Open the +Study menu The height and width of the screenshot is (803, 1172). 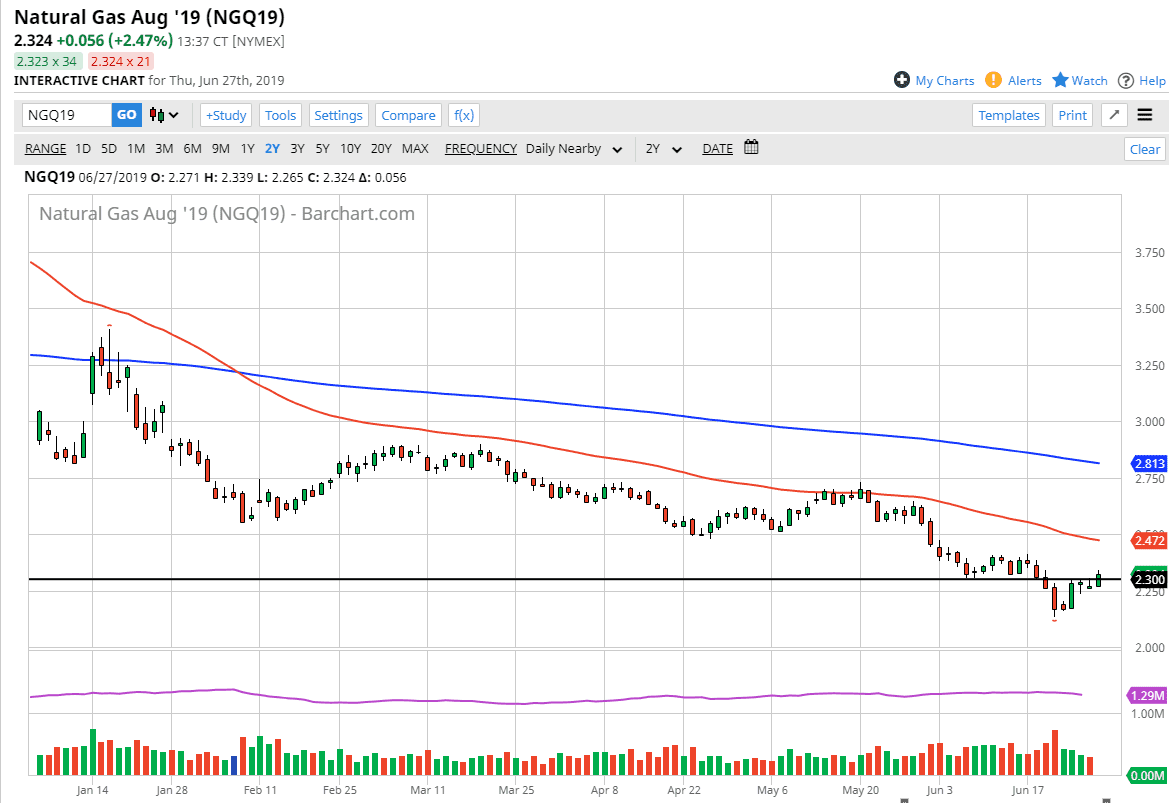click(x=226, y=115)
